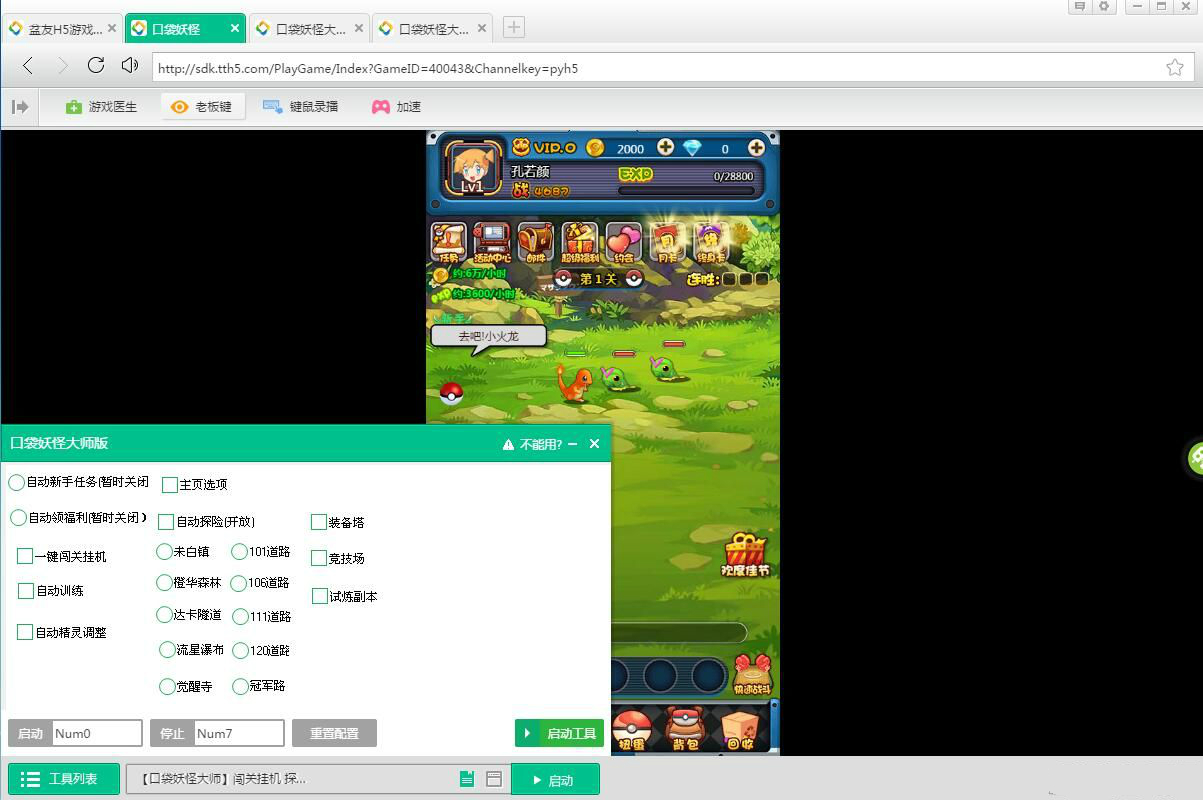Image resolution: width=1203 pixels, height=800 pixels.
Task: Enable 主页选项 checkbox
Action: click(170, 484)
